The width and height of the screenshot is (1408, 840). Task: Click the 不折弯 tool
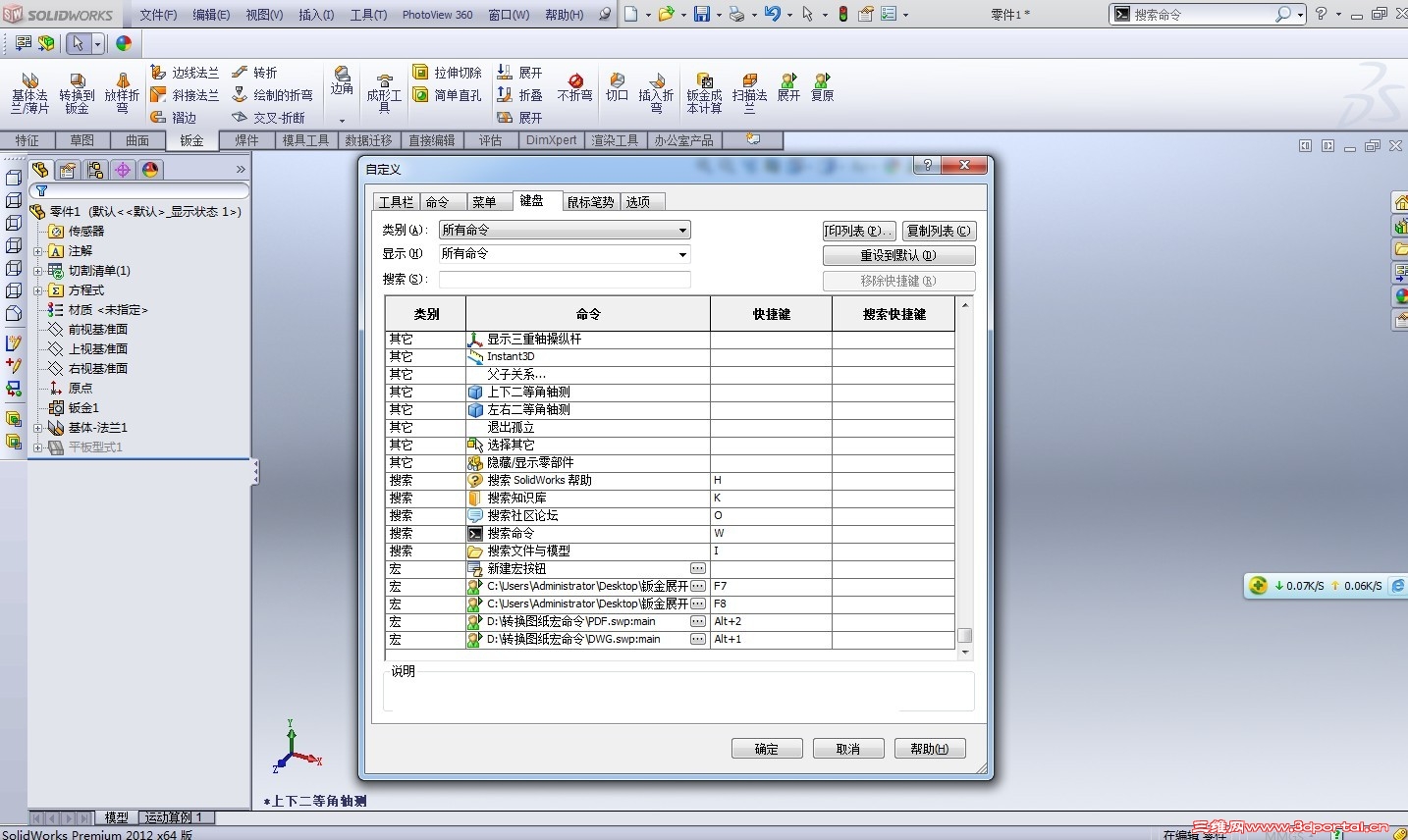coord(574,88)
